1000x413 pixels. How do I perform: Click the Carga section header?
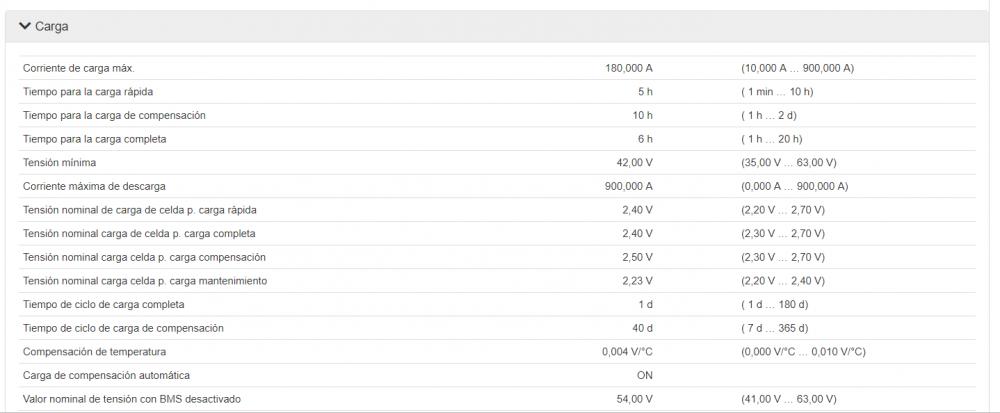click(497, 26)
